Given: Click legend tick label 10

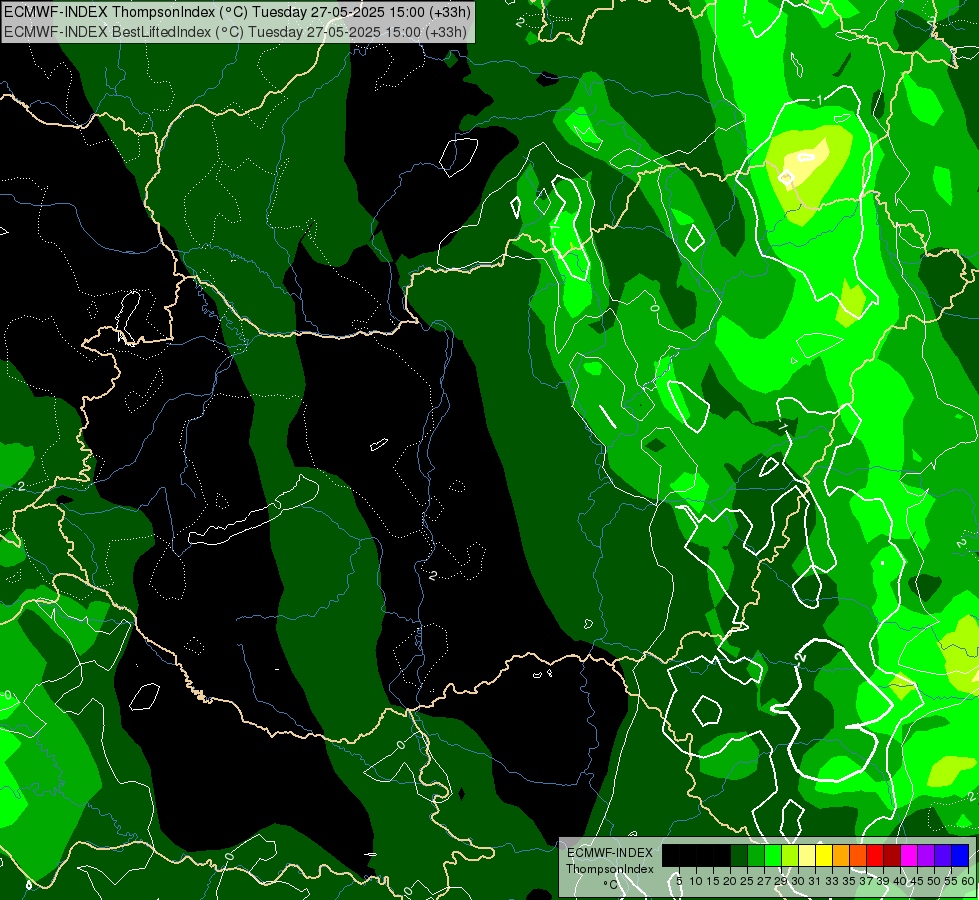Looking at the screenshot, I should tap(696, 881).
